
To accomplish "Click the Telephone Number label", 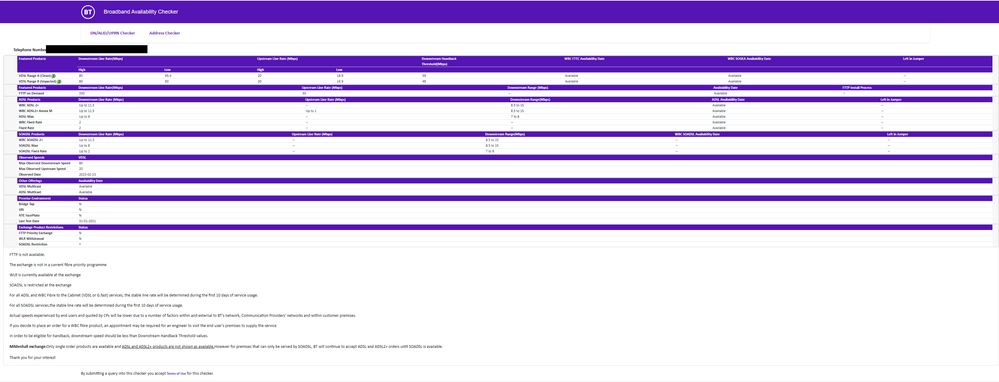I will 29,49.
